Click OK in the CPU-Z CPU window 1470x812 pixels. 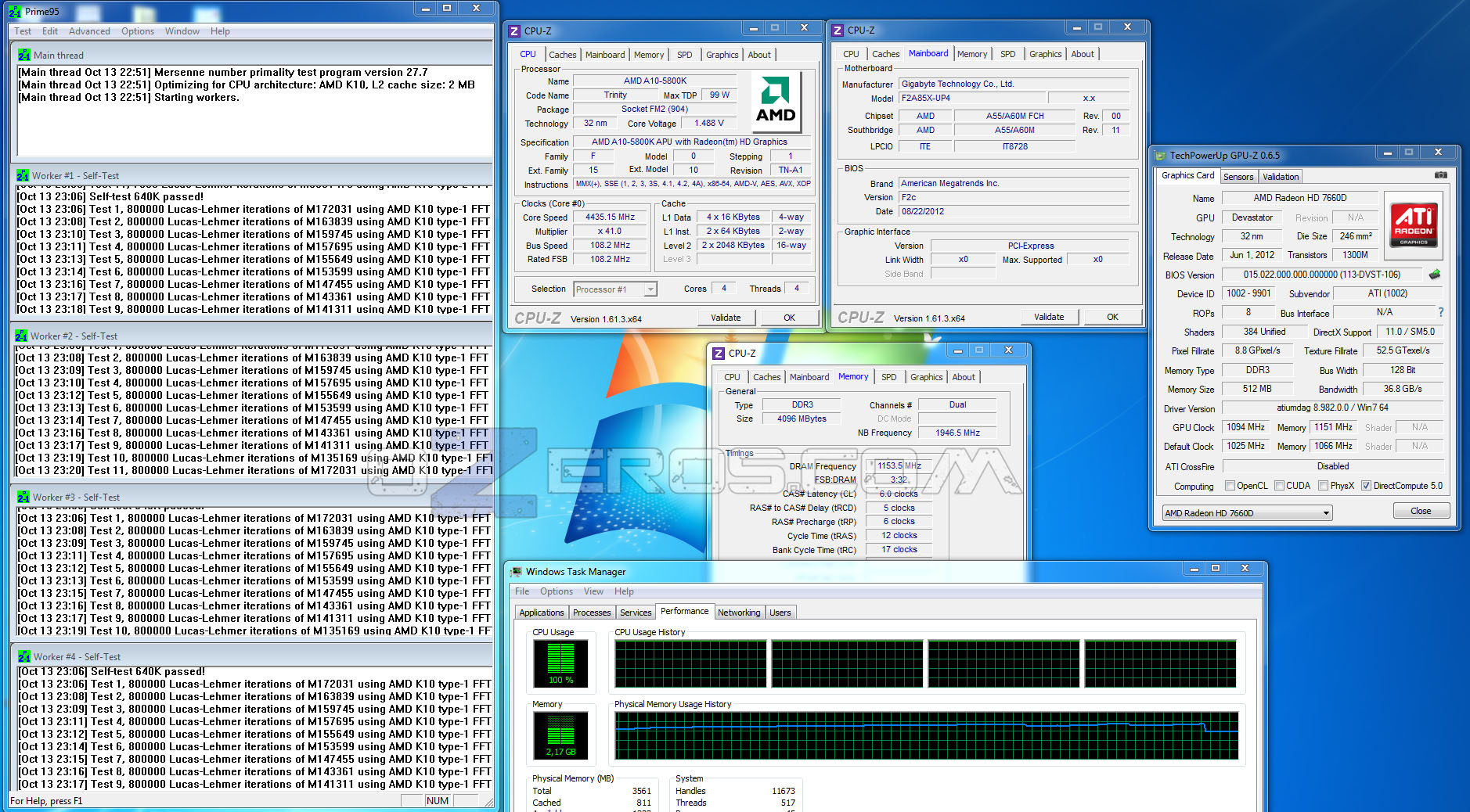click(x=789, y=318)
